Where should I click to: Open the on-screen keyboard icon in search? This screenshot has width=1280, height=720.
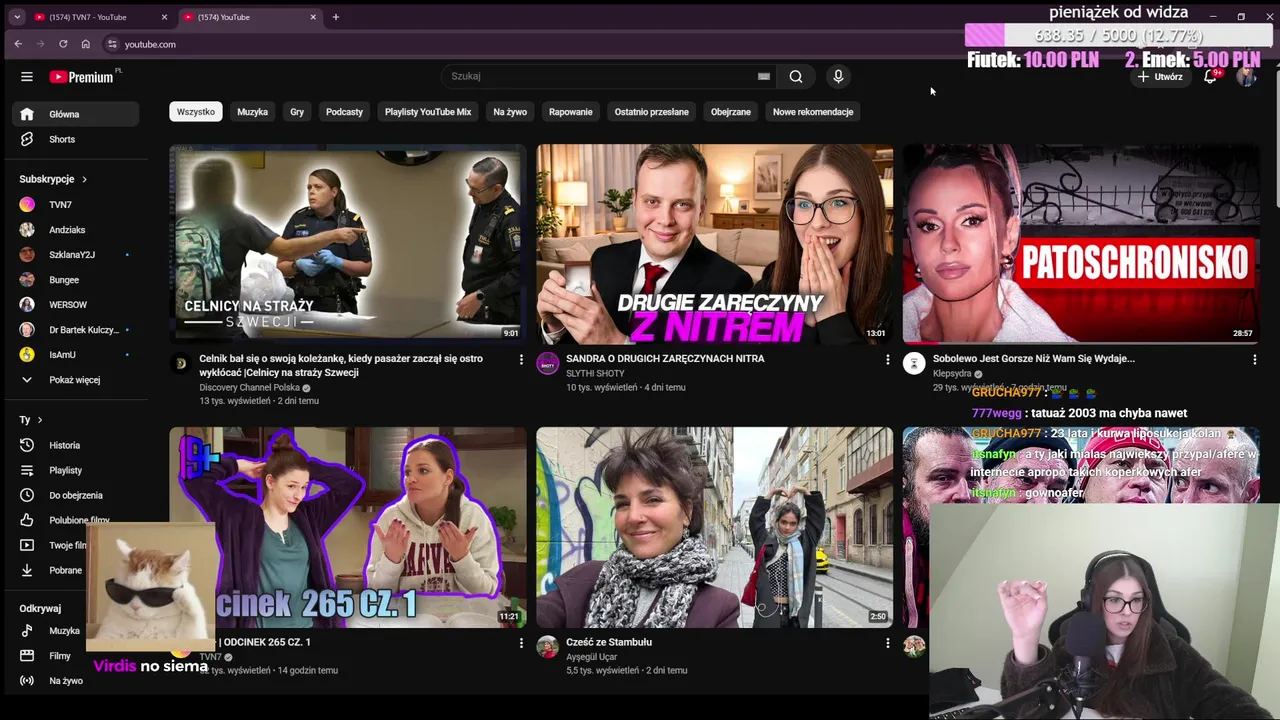coord(764,76)
